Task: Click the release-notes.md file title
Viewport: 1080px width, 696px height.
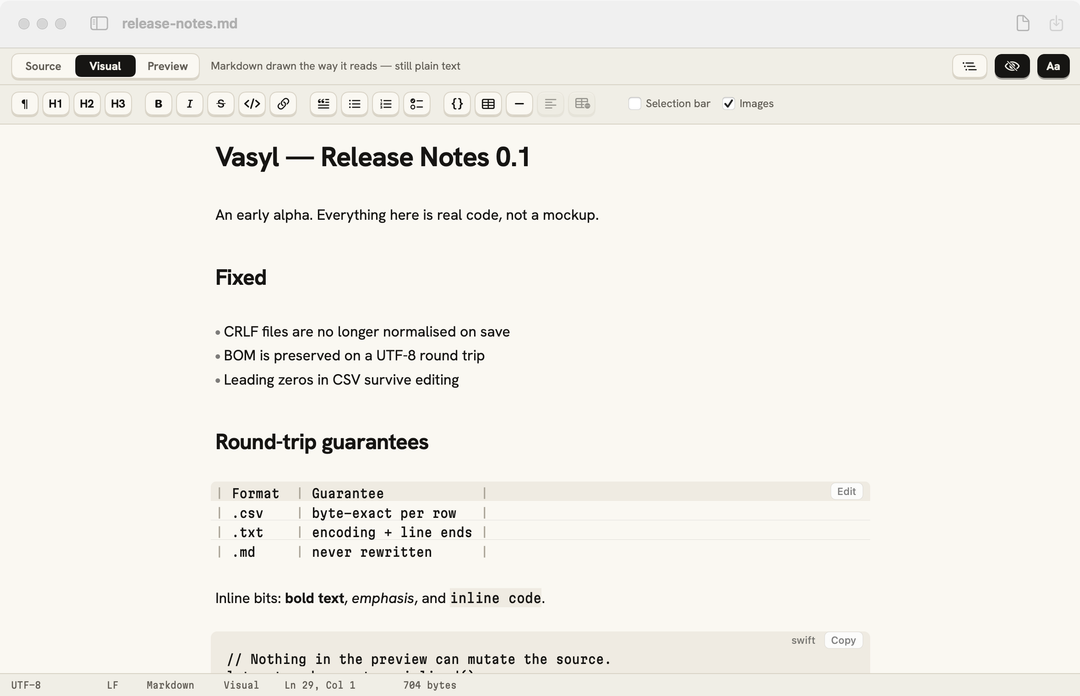Action: click(x=180, y=23)
